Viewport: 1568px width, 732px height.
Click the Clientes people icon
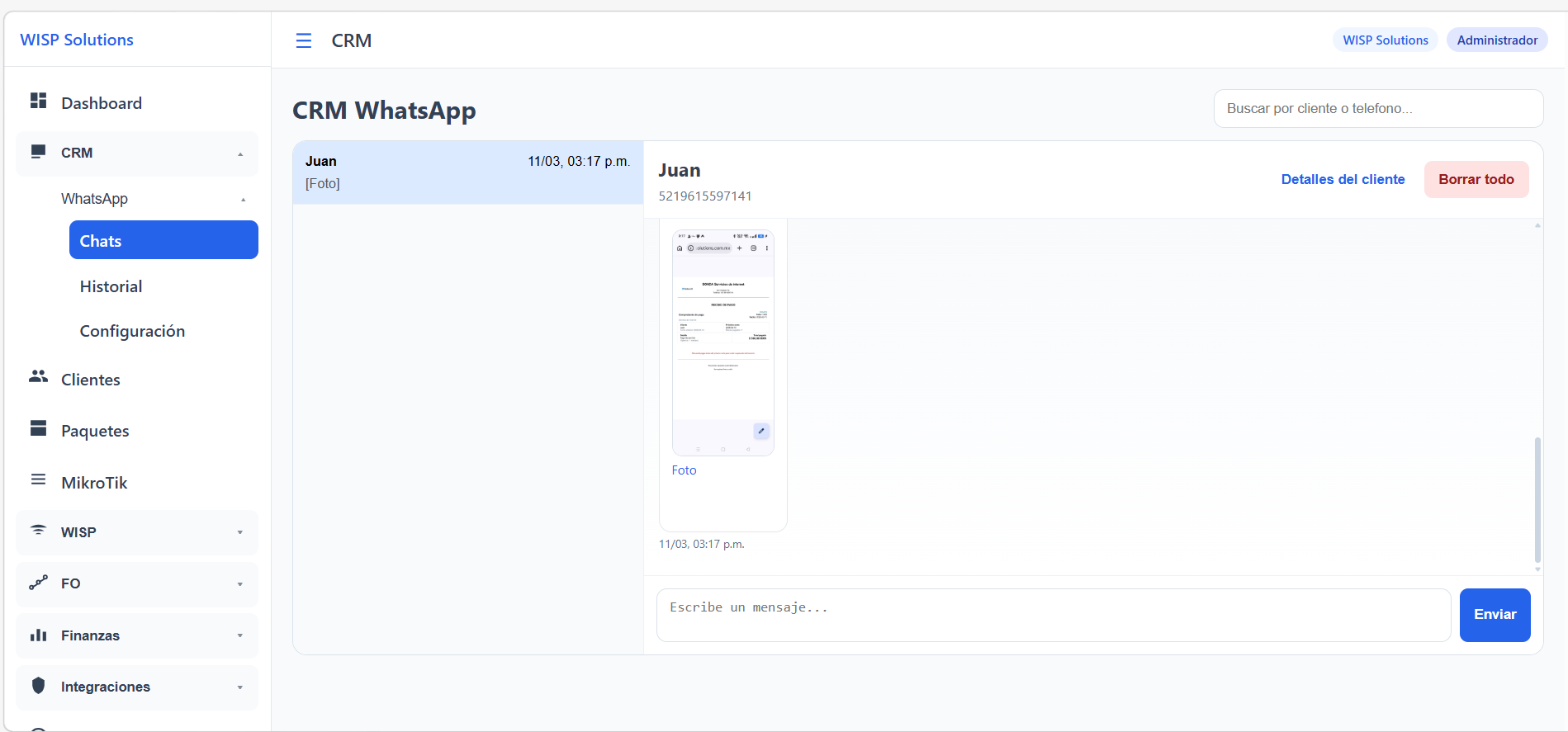pos(38,377)
